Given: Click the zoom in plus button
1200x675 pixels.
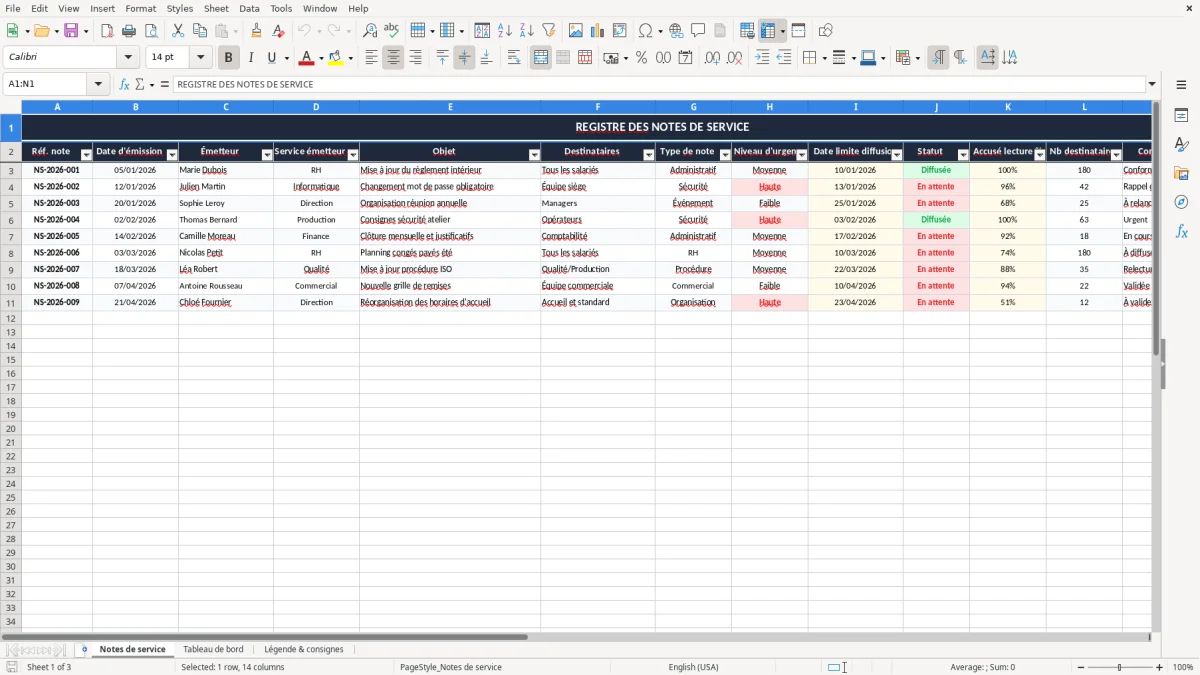Looking at the screenshot, I should (1160, 667).
